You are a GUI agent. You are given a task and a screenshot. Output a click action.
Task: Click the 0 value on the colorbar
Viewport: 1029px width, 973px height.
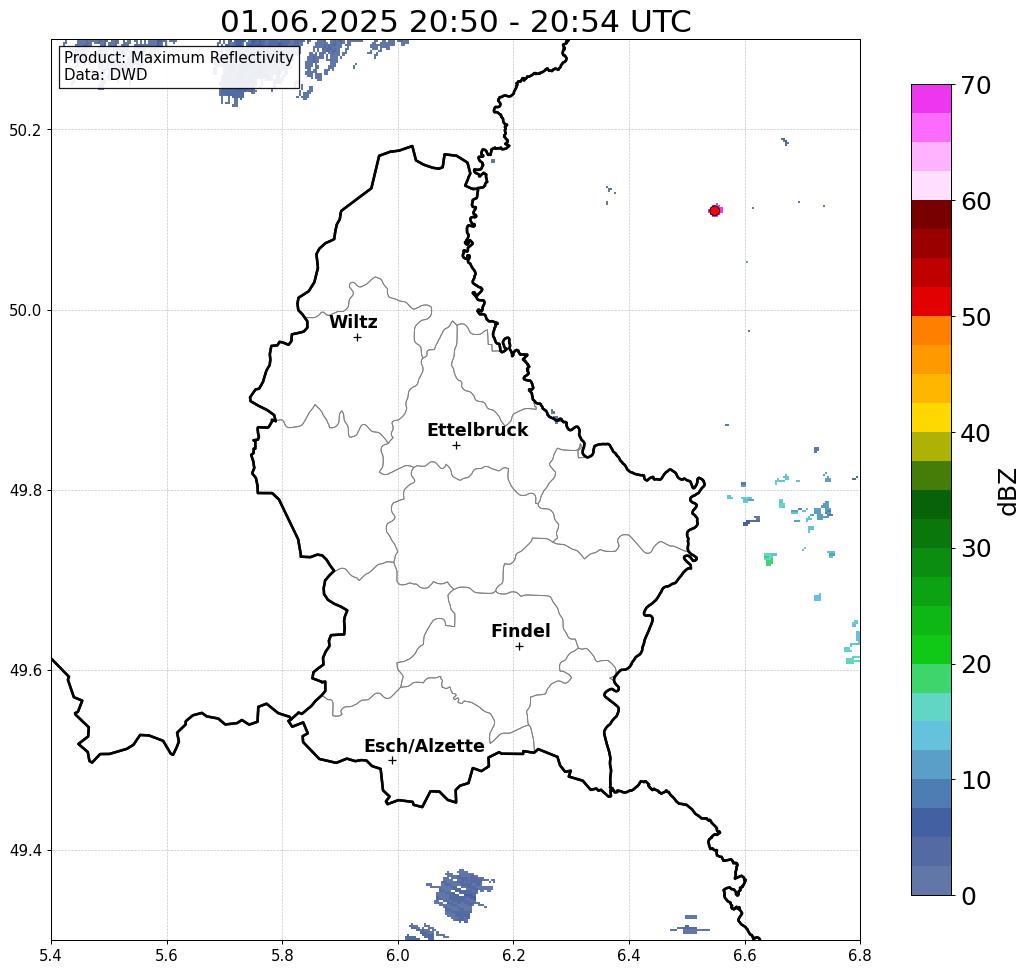click(x=969, y=896)
